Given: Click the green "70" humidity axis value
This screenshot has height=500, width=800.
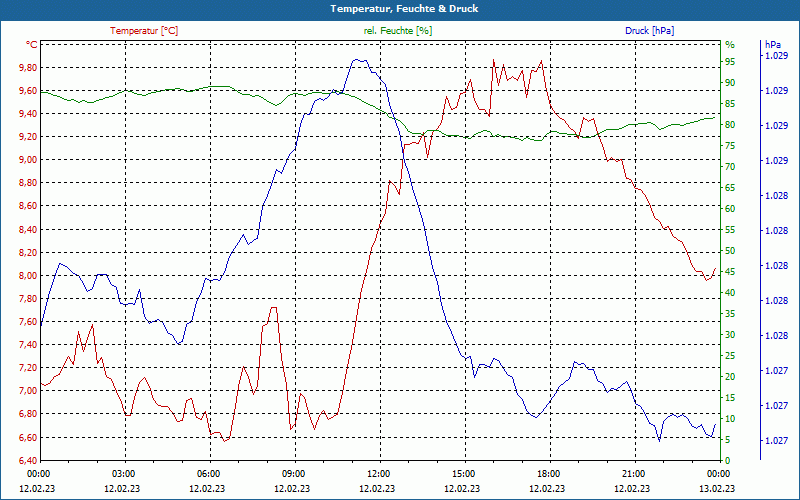Looking at the screenshot, I should click(730, 167).
